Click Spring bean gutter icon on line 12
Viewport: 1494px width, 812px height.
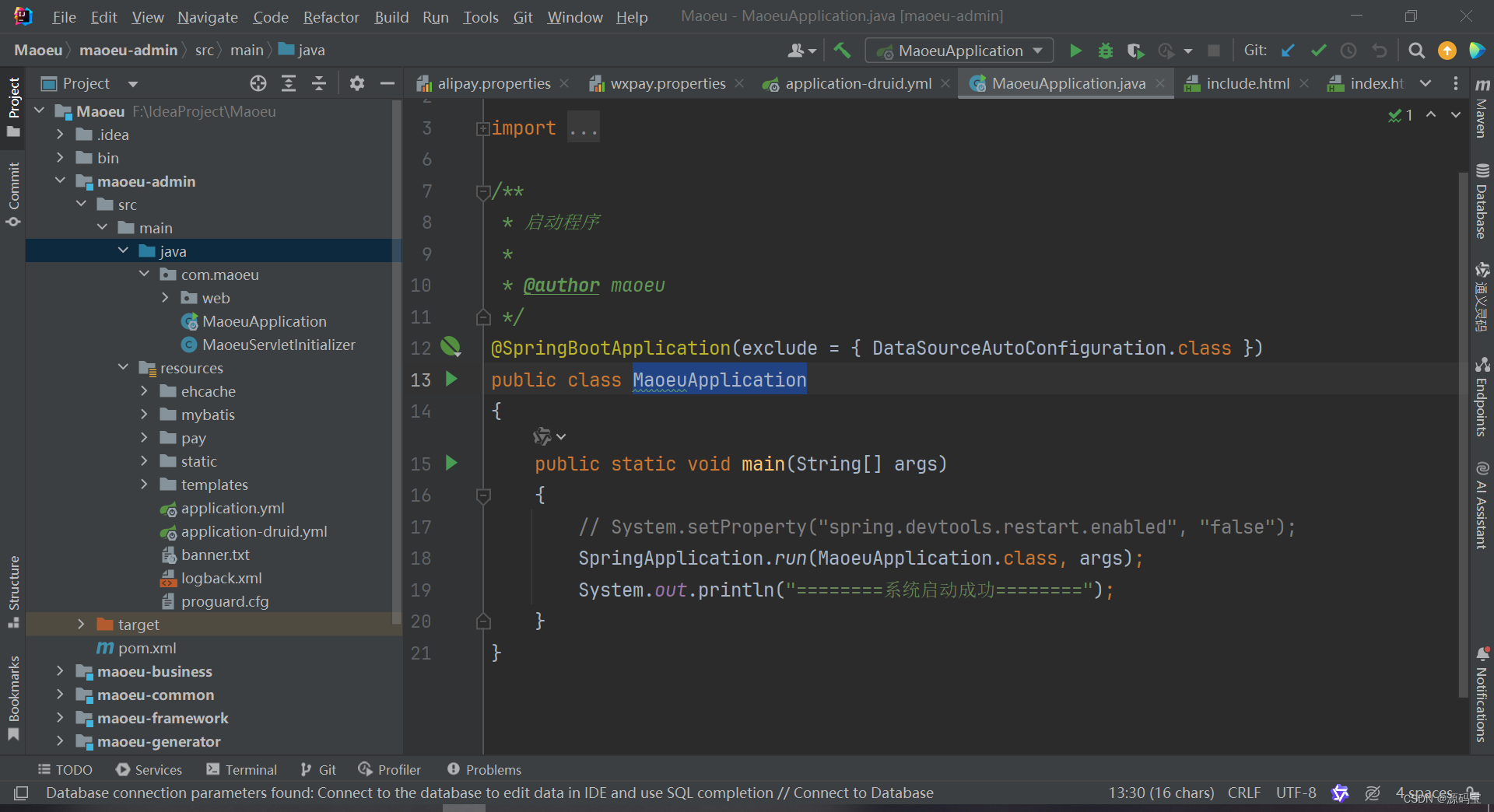point(451,347)
